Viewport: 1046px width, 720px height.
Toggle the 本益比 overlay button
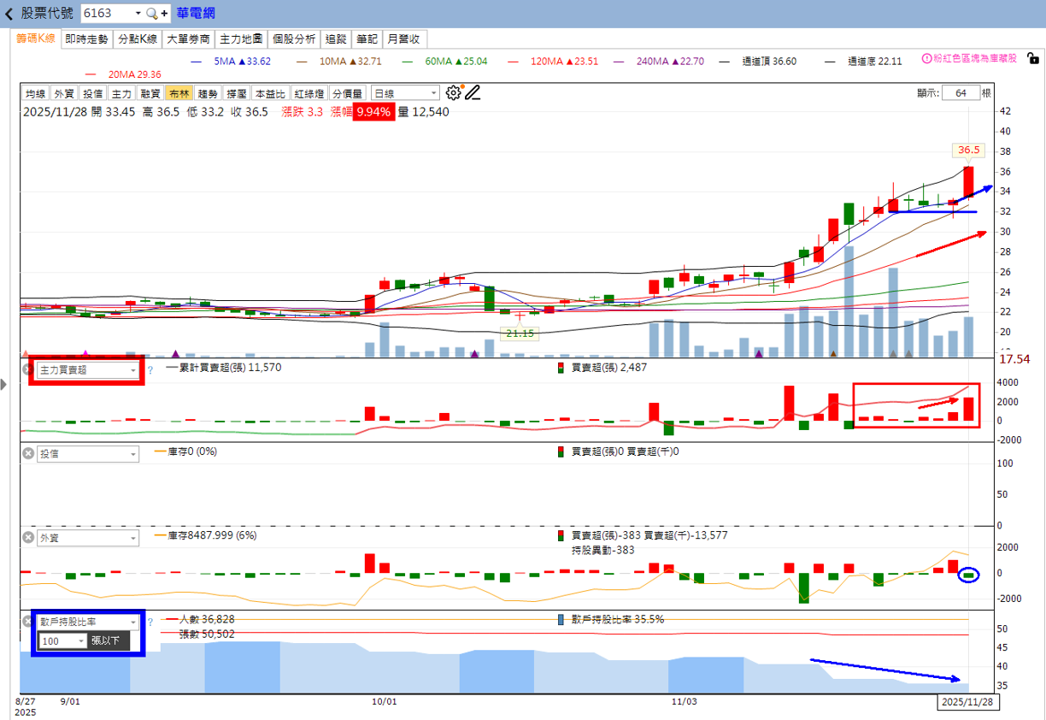(x=270, y=93)
